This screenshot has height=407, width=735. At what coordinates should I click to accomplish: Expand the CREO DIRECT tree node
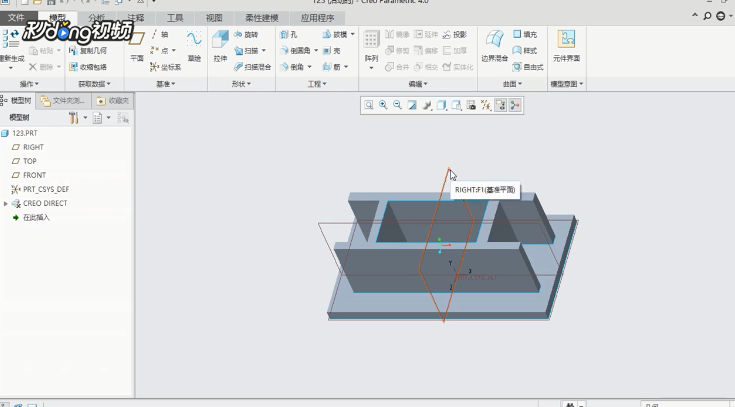[x=6, y=204]
